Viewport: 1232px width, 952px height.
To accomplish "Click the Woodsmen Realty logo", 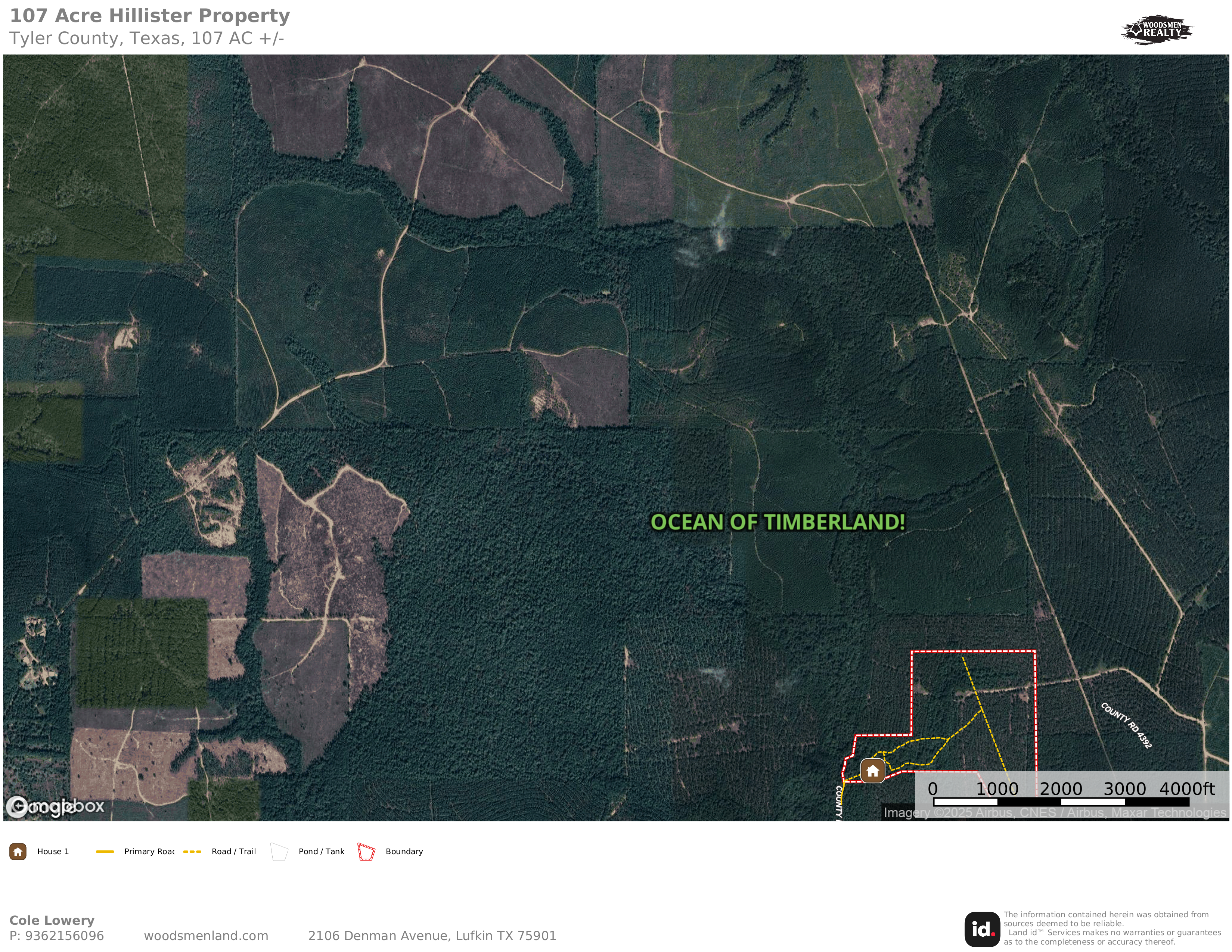I will [x=1157, y=30].
